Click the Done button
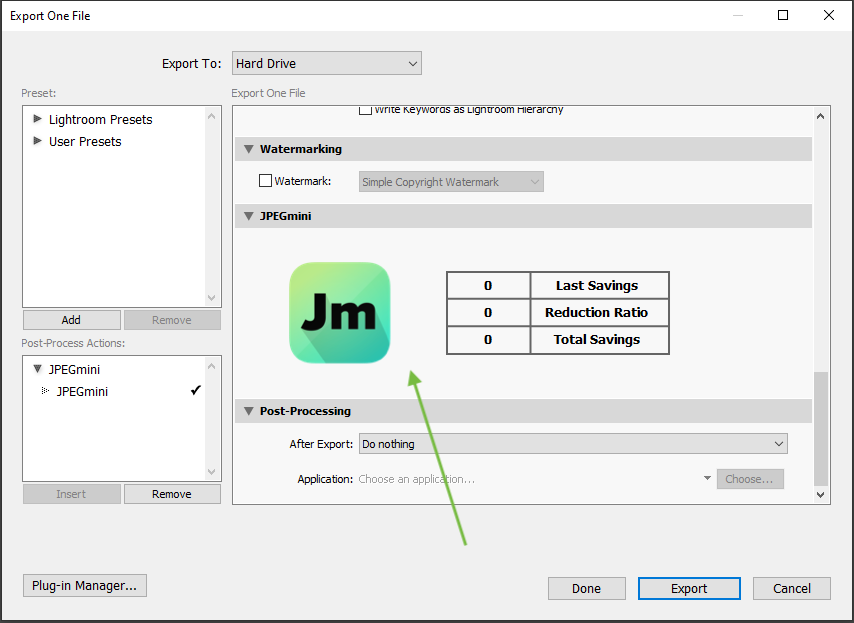Screen dimensions: 854x623 [x=587, y=589]
